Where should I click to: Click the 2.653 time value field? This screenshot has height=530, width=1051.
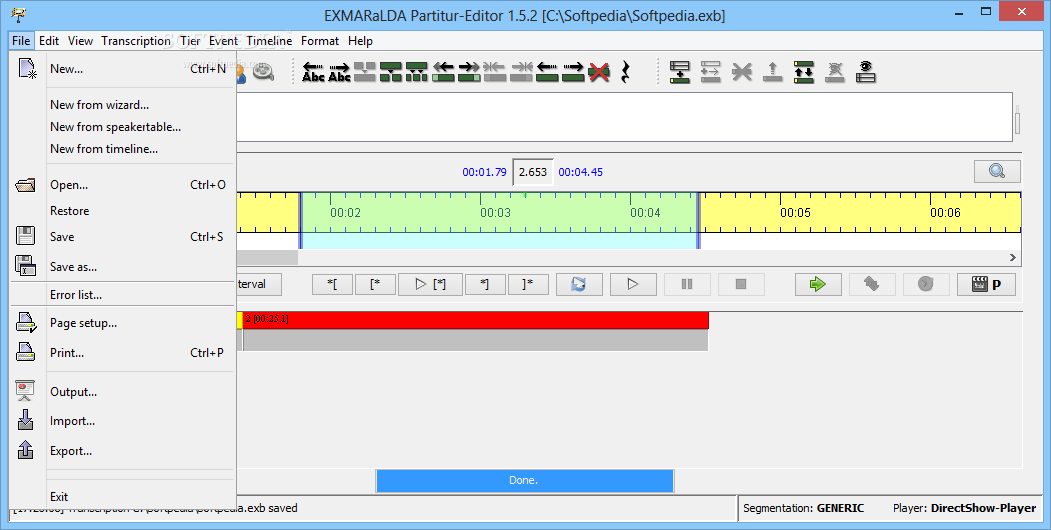[533, 172]
